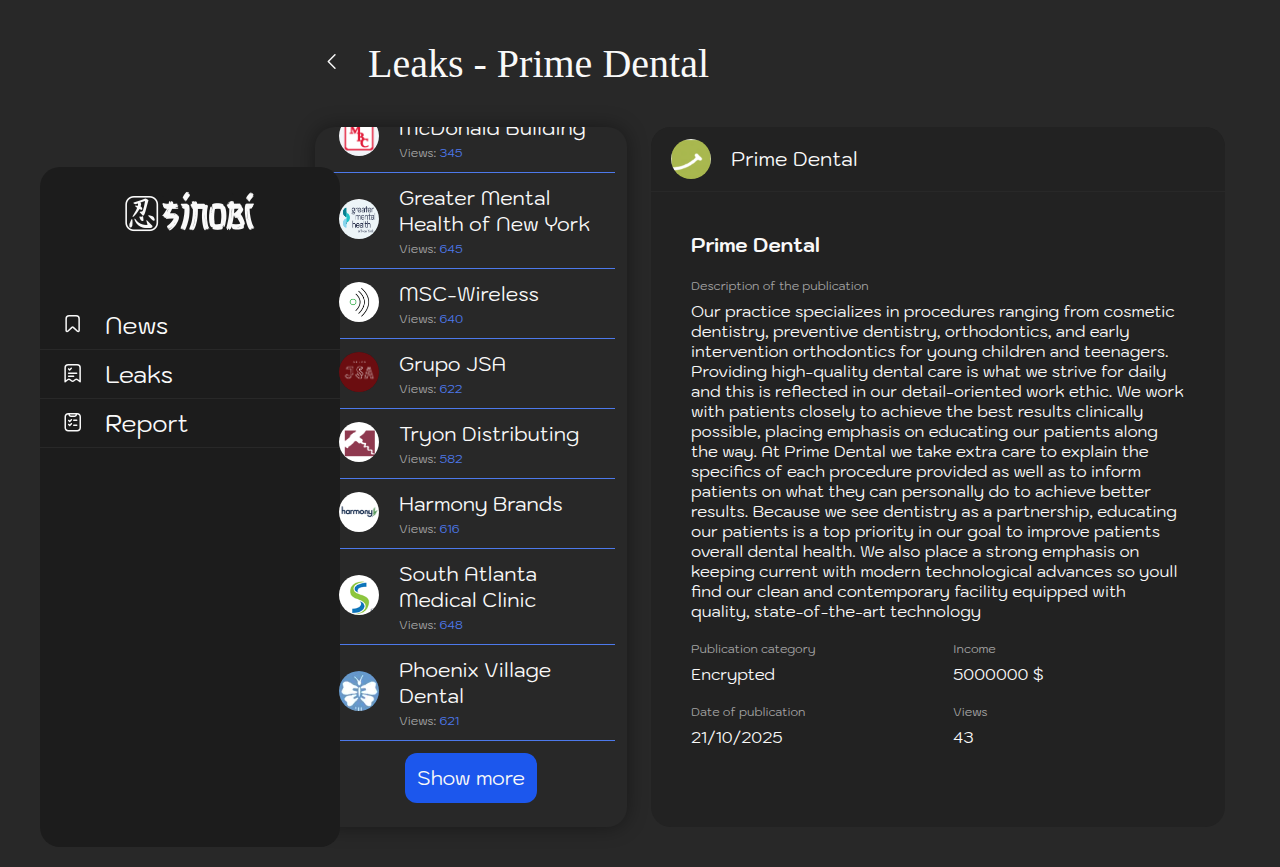The width and height of the screenshot is (1280, 867).
Task: Click the back arrow beside Leaks title
Action: 332,62
